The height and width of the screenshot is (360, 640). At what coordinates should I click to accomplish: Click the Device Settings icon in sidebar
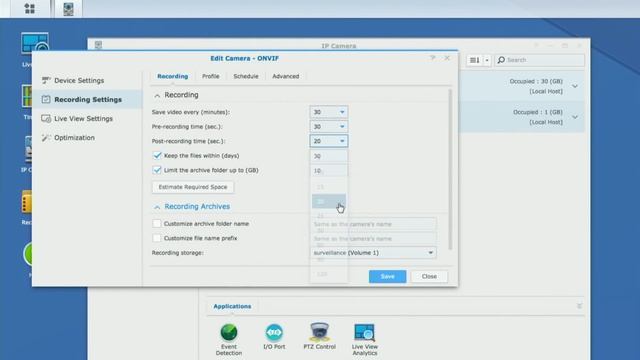point(46,80)
